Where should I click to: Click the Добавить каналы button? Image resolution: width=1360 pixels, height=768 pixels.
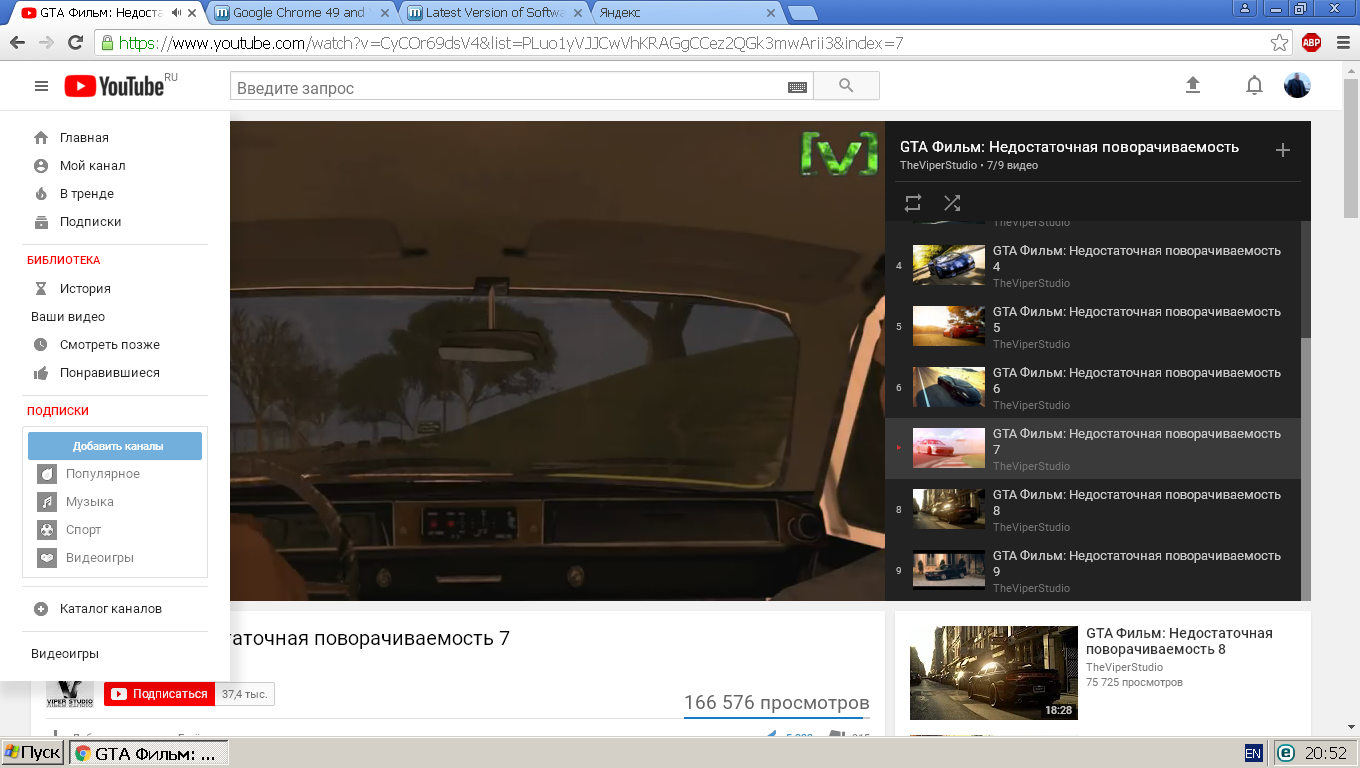pyautogui.click(x=115, y=446)
